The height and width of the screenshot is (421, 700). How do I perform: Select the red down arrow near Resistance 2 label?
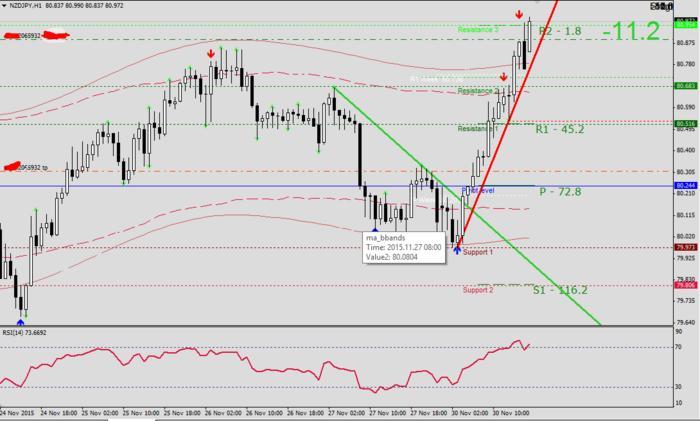504,77
